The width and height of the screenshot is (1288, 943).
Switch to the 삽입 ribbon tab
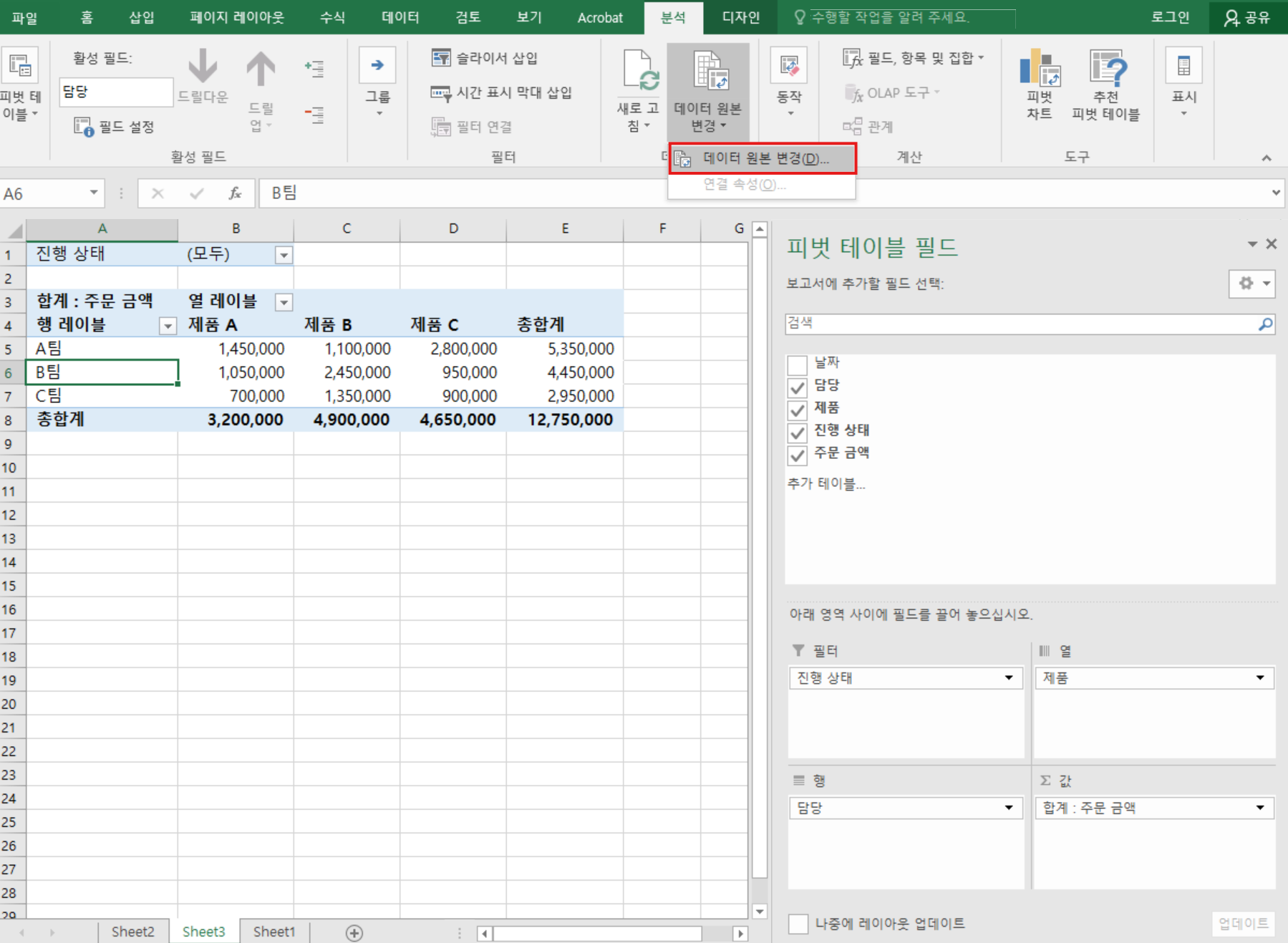(141, 17)
